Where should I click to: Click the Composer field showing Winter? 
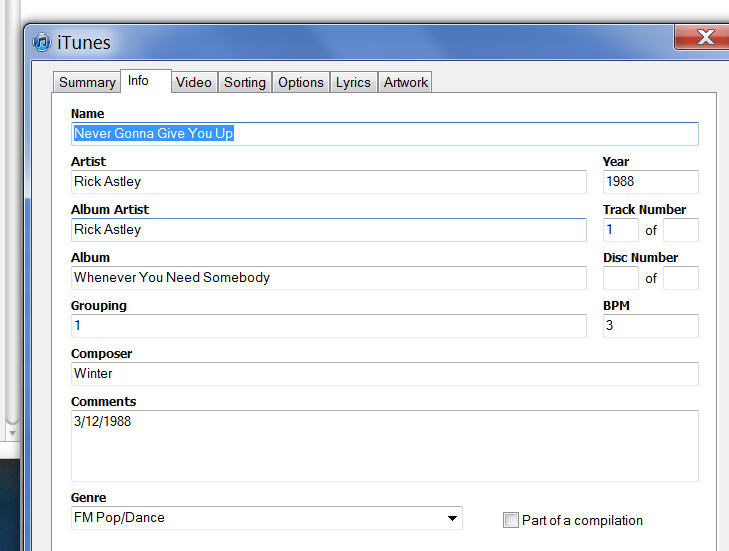[x=384, y=373]
